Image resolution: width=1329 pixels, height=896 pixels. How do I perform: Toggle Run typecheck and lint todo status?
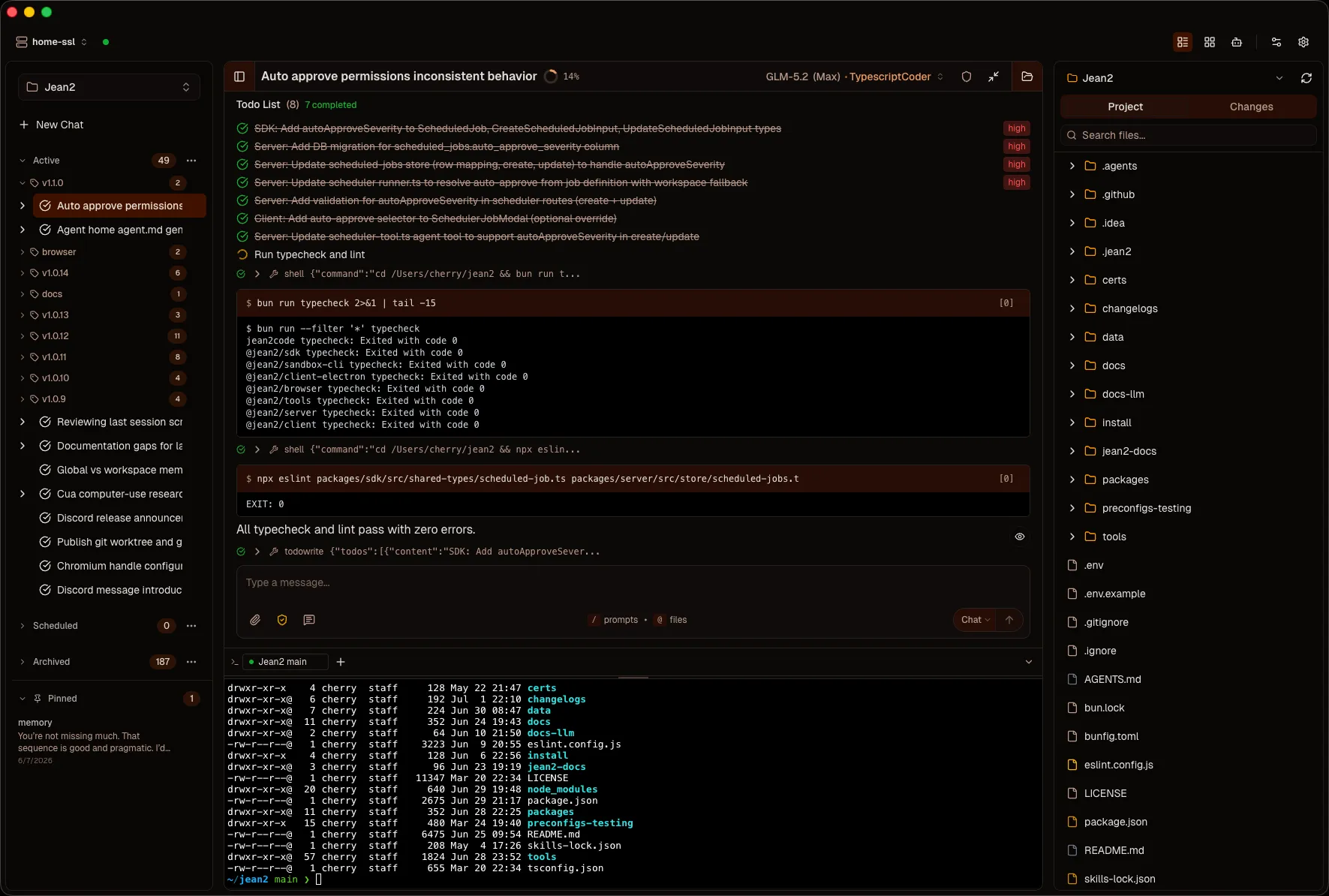[242, 254]
